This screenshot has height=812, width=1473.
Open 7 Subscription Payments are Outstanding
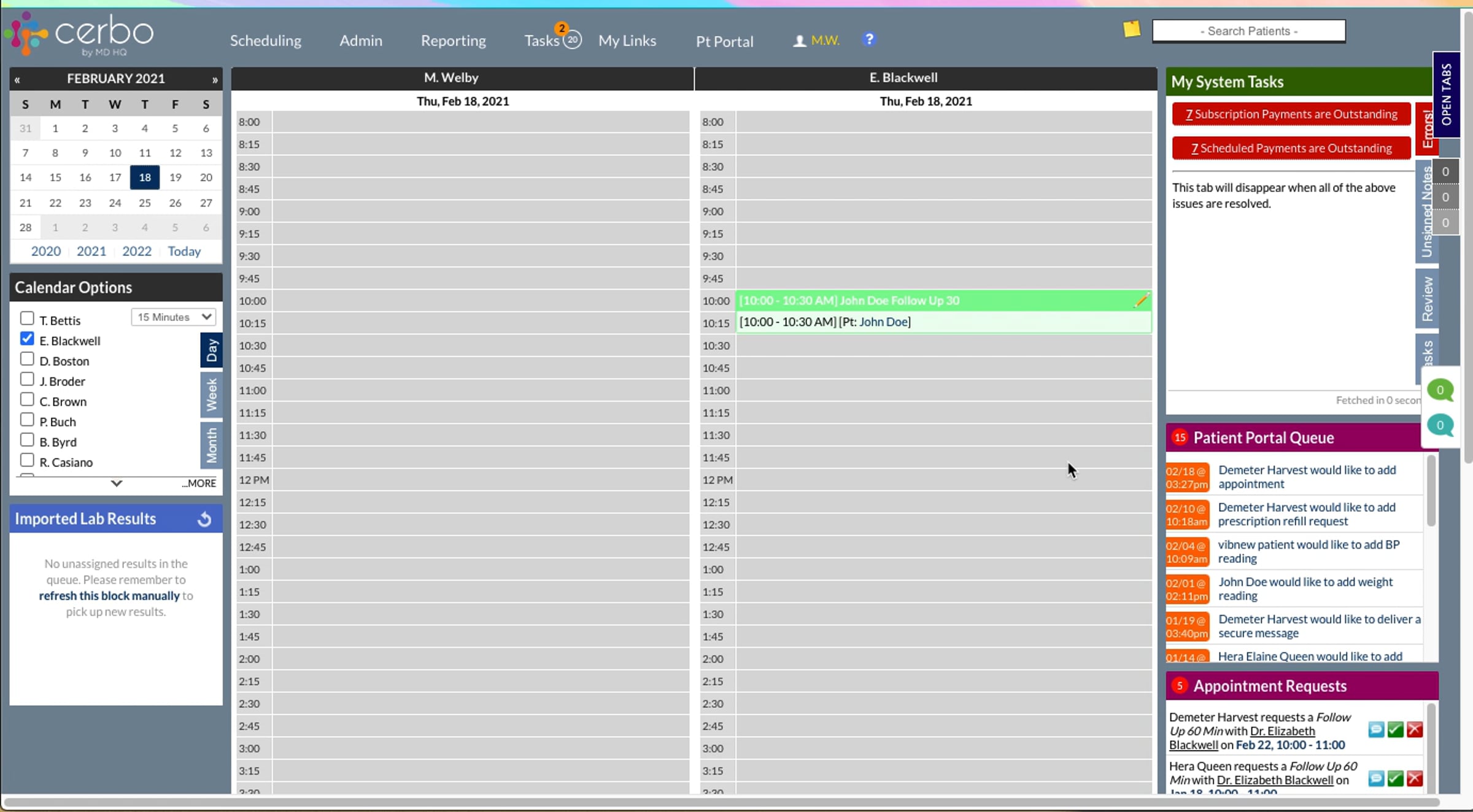coord(1291,114)
